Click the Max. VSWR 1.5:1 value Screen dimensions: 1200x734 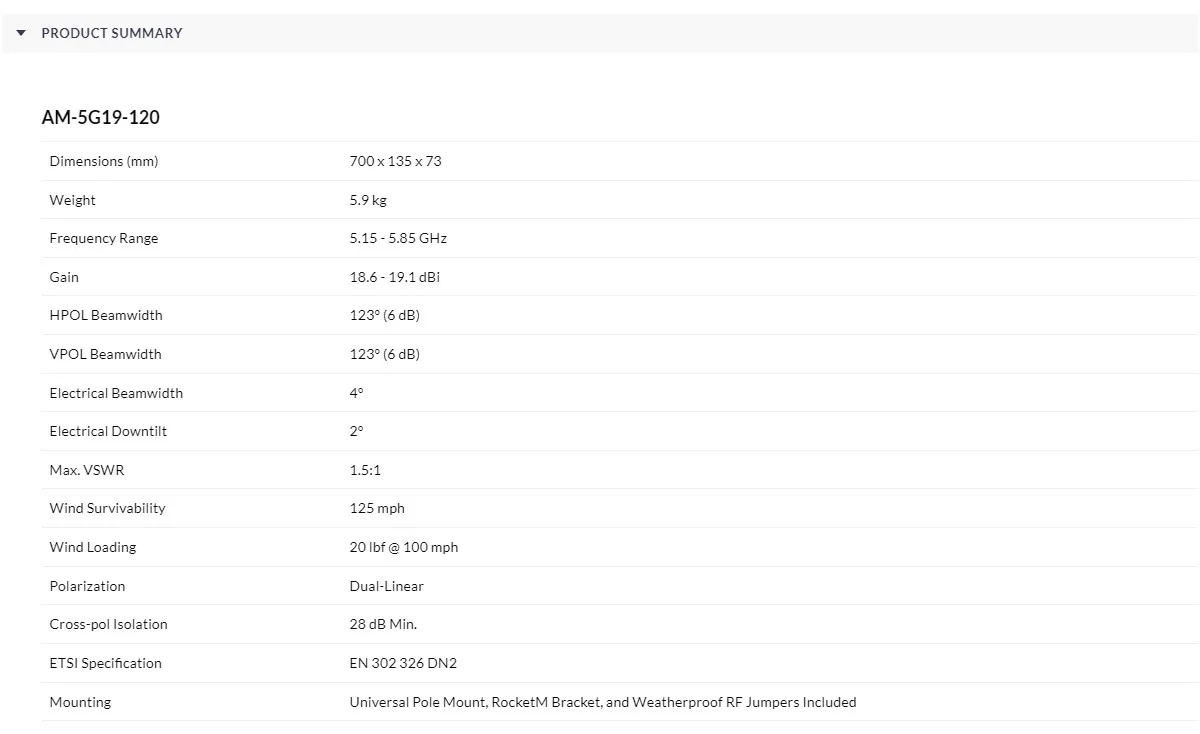click(365, 470)
